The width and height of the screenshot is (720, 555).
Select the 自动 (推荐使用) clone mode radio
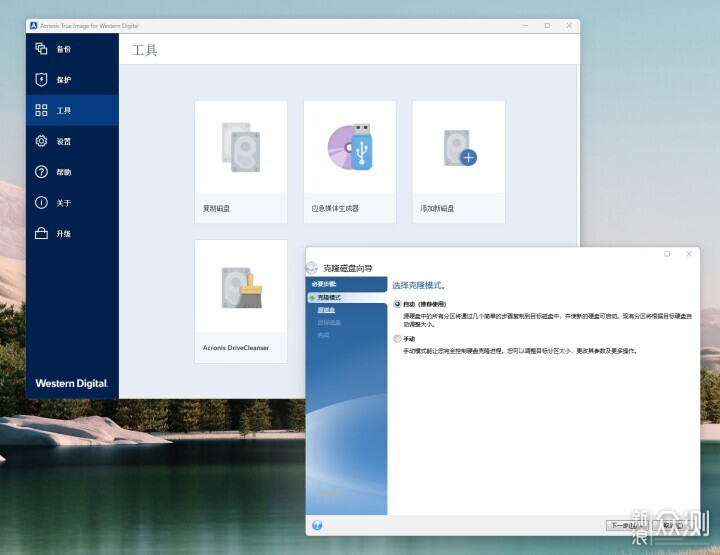point(398,304)
